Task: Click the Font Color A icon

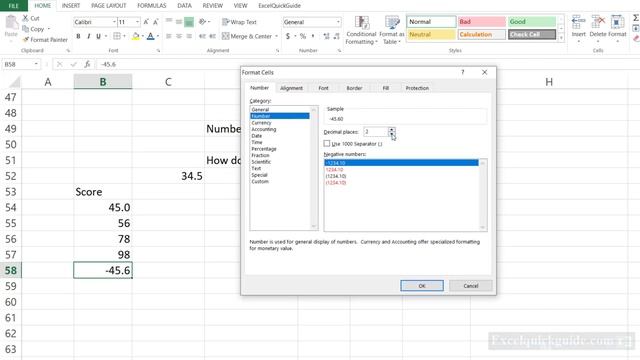Action: click(x=151, y=36)
